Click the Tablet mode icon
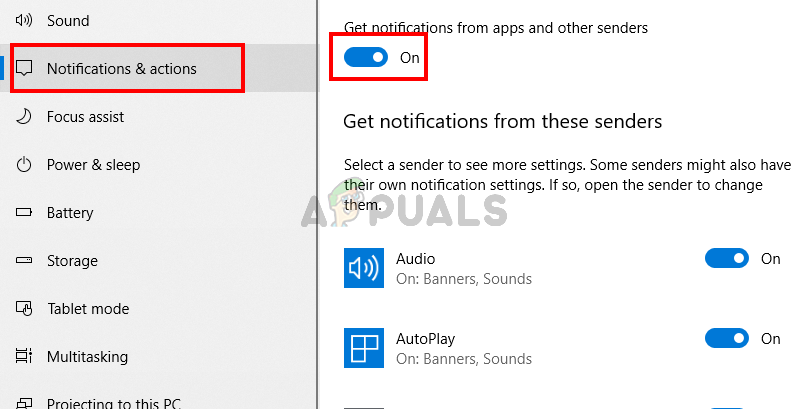 [24, 309]
